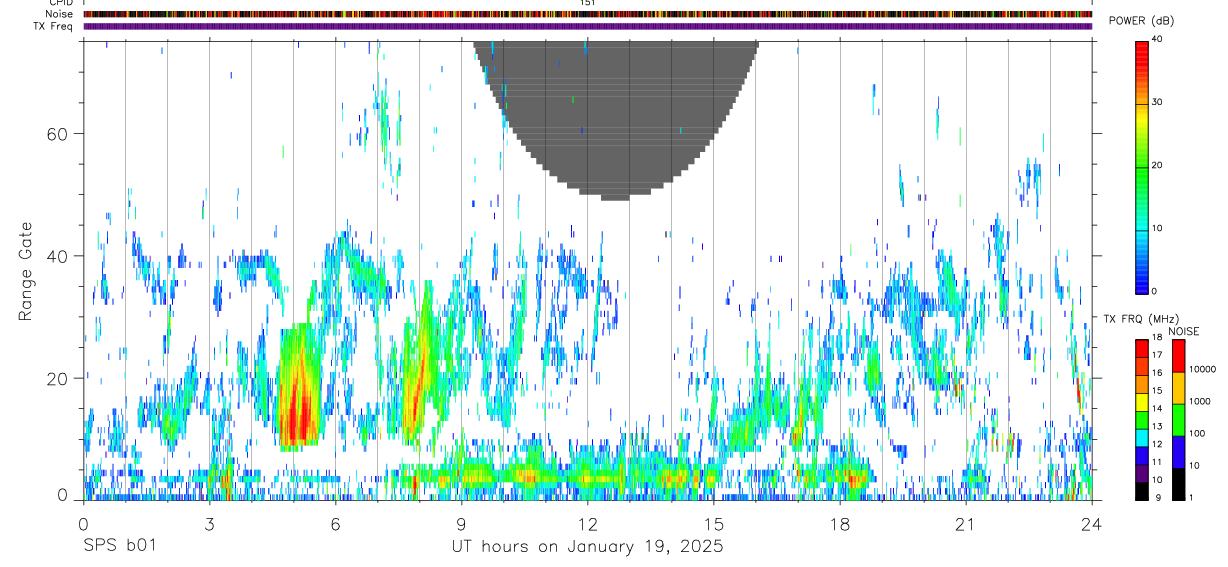Click the 1000 label on the NOISE scale
Viewport: 1228px width, 567px height.
tap(1200, 401)
